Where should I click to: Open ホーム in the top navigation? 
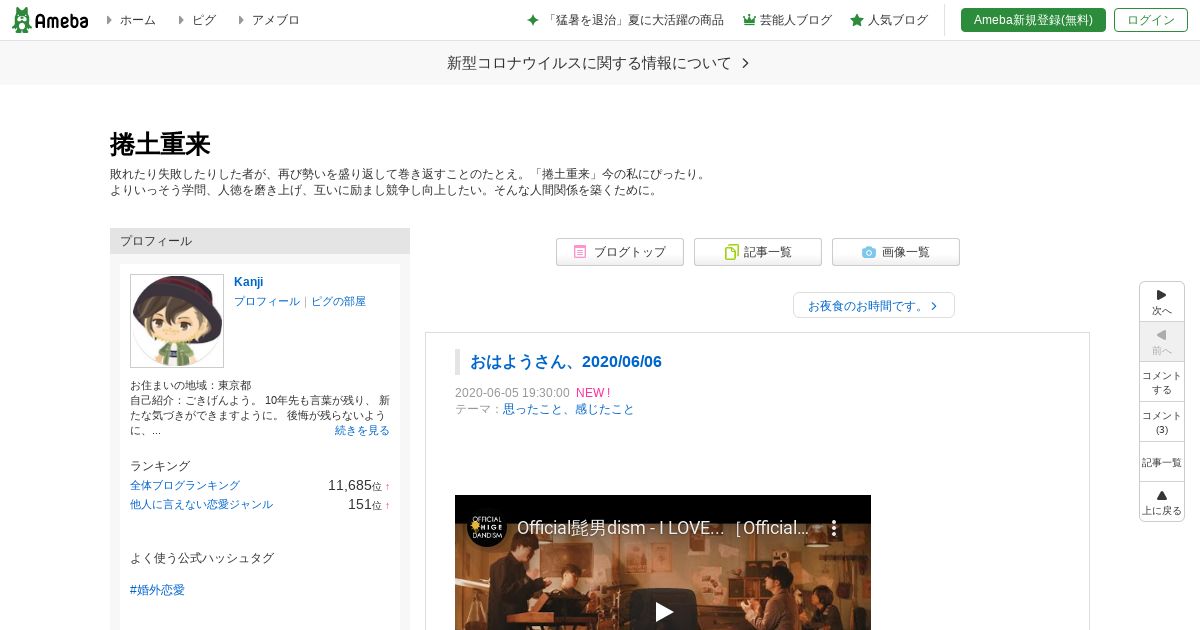pos(137,20)
